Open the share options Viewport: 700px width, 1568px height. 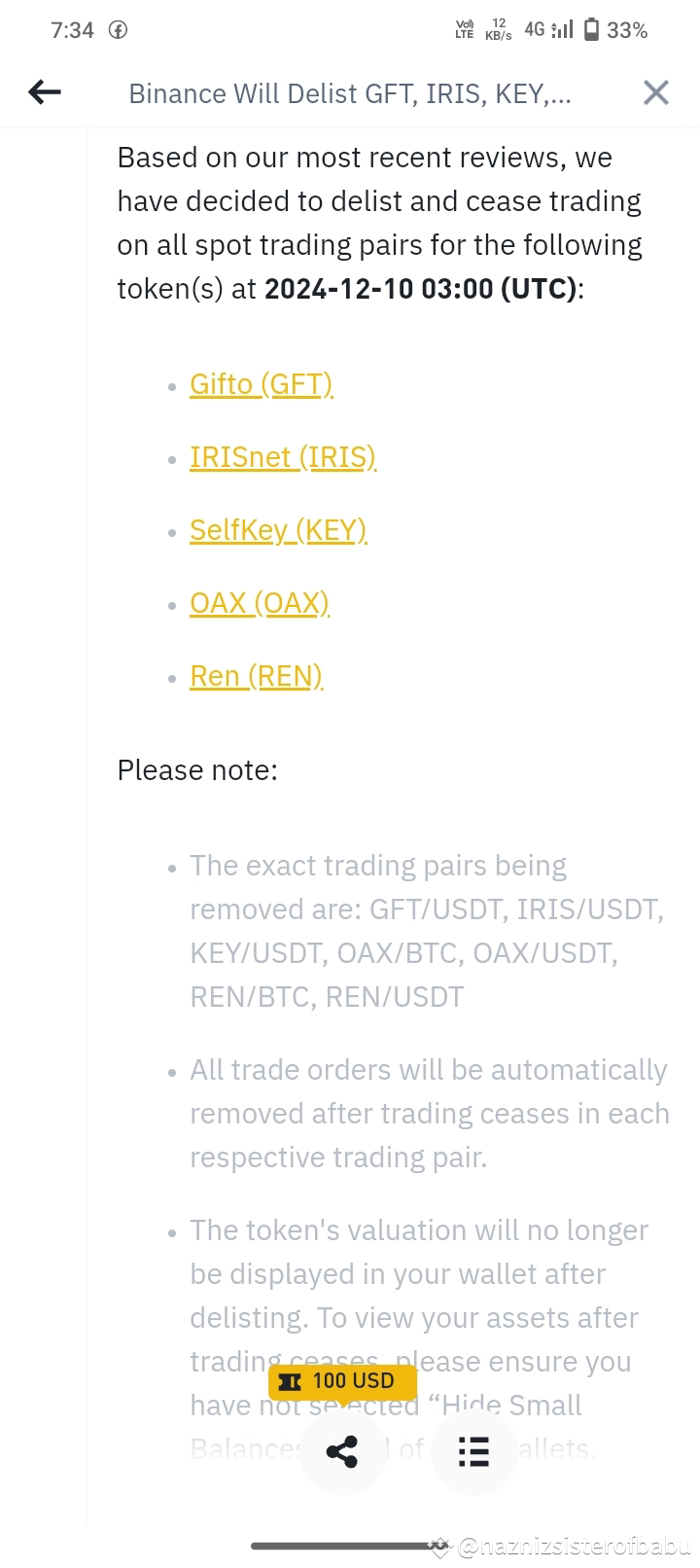tap(342, 1452)
